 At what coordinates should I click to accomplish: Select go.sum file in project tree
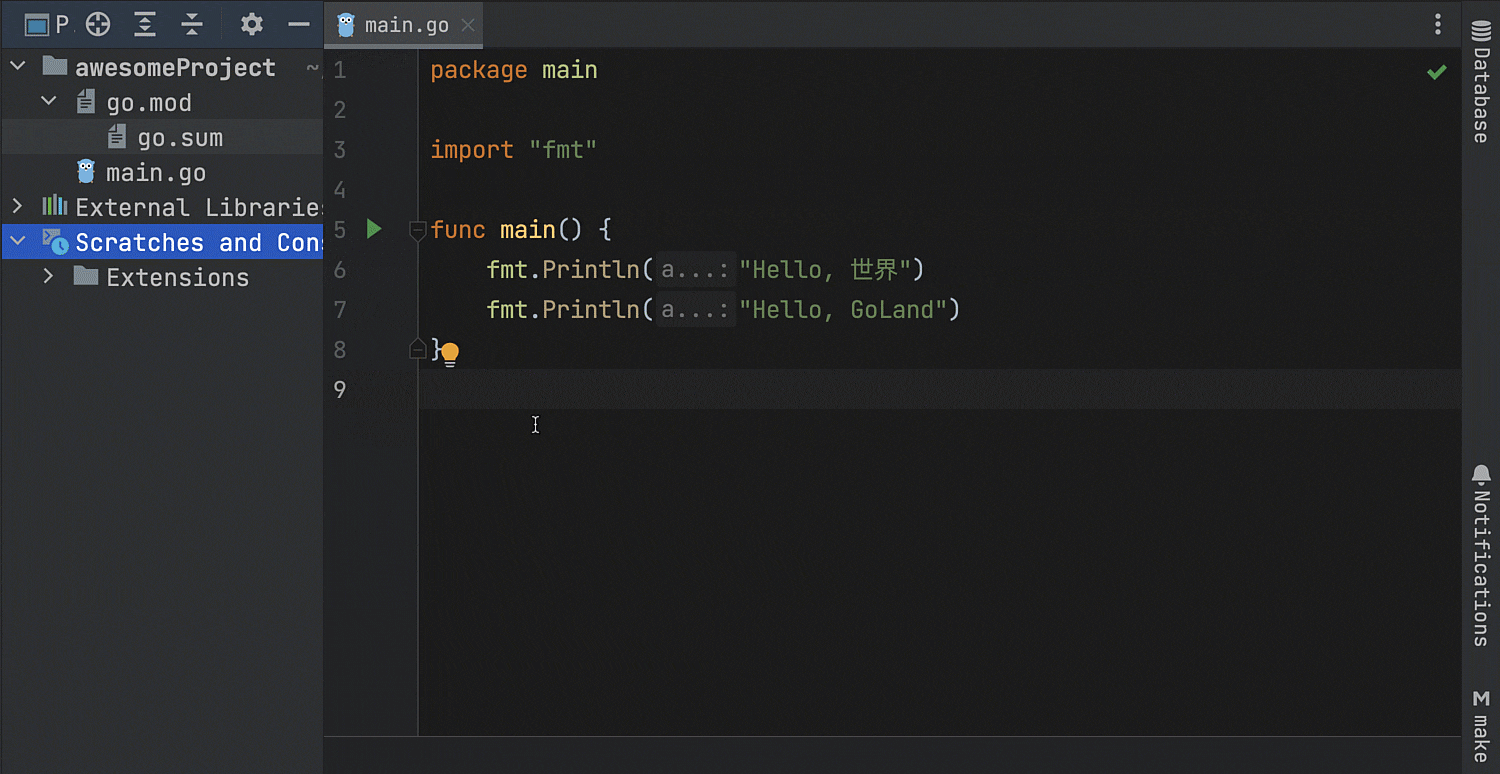click(180, 138)
